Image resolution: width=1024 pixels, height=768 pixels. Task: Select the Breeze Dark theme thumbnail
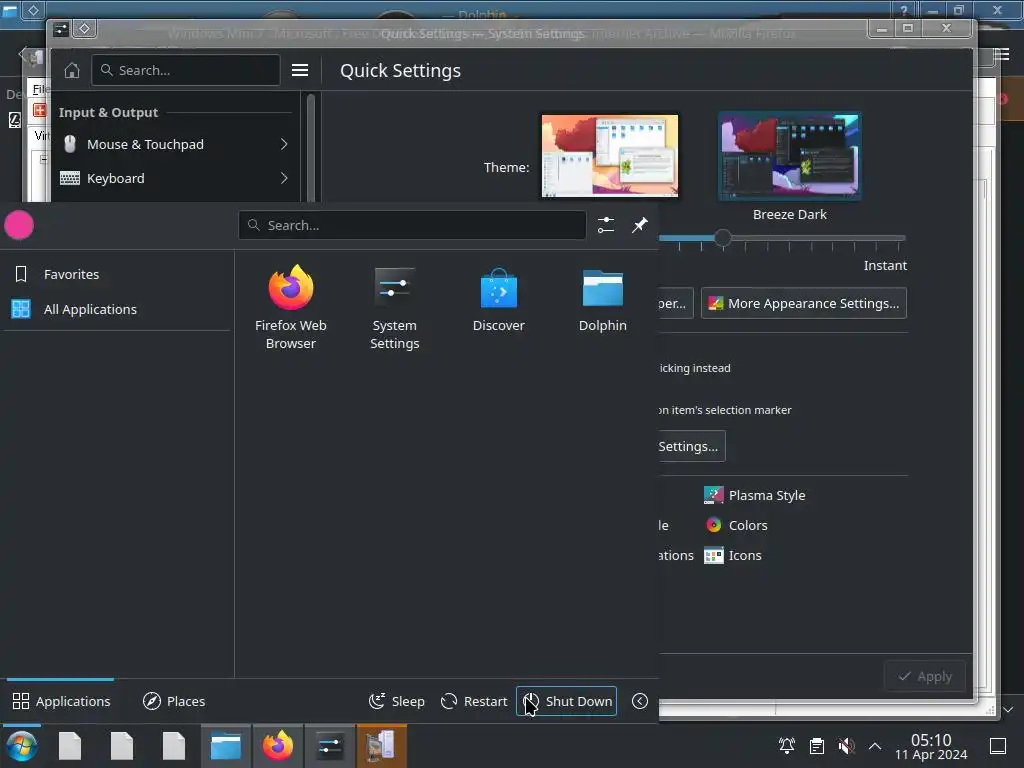(x=790, y=155)
